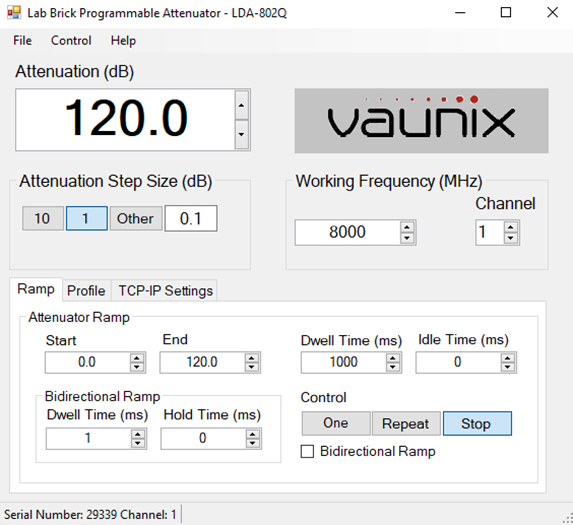Screen dimensions: 573x525
Task: Click the Idle Time field
Action: pos(458,362)
